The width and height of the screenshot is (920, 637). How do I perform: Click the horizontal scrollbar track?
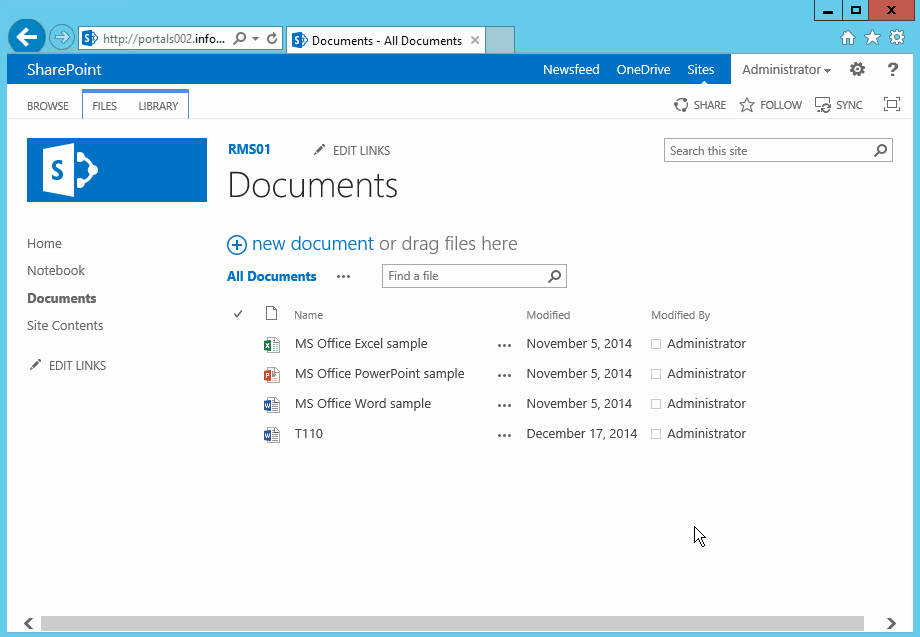[x=452, y=623]
